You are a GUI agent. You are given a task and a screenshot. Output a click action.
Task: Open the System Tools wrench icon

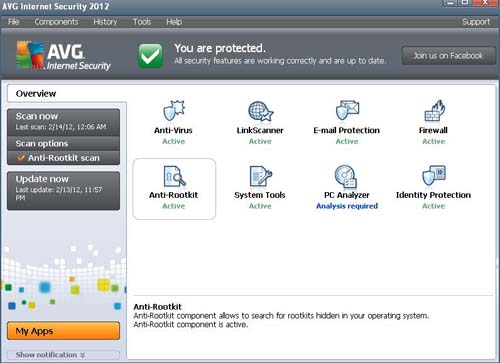[260, 176]
